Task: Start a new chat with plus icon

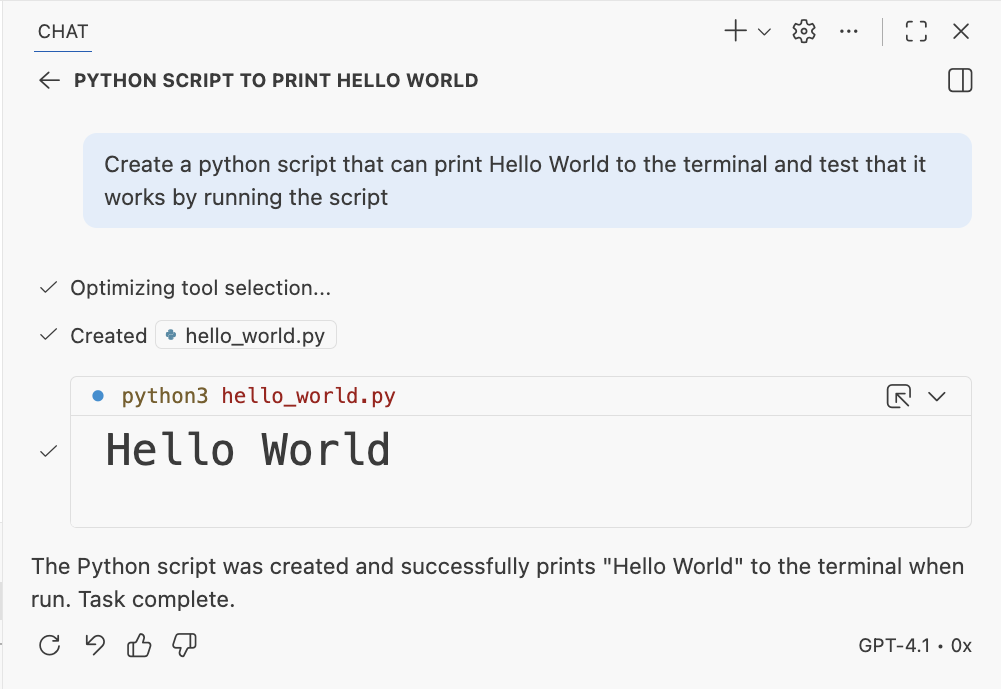Action: click(x=735, y=31)
